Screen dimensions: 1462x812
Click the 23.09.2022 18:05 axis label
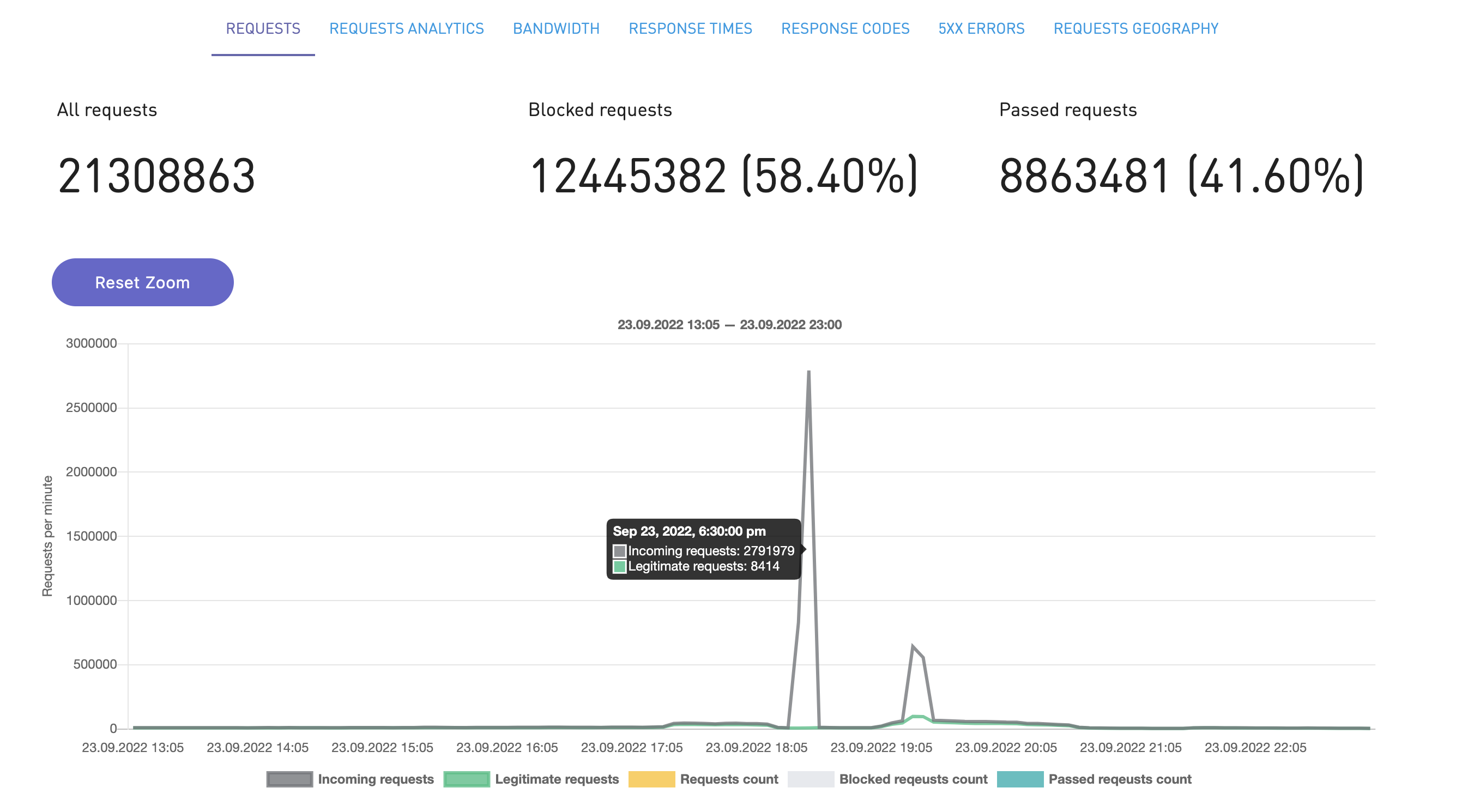click(756, 747)
